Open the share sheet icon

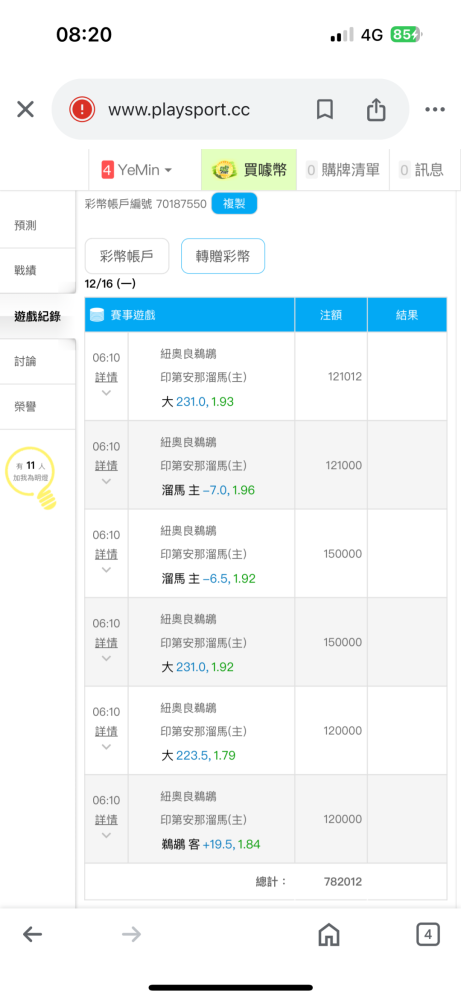click(376, 109)
